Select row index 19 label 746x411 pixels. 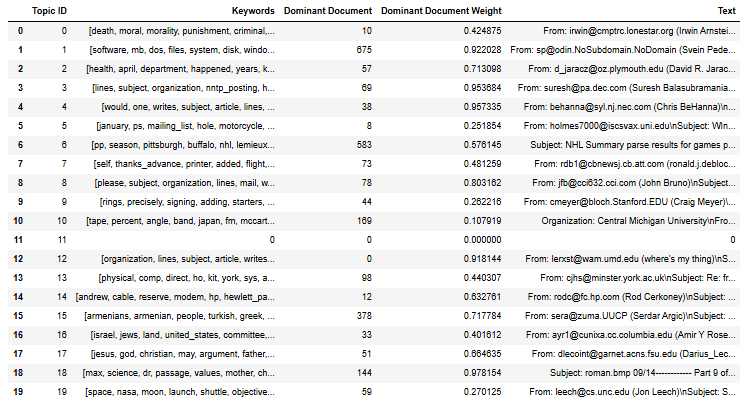click(10, 392)
